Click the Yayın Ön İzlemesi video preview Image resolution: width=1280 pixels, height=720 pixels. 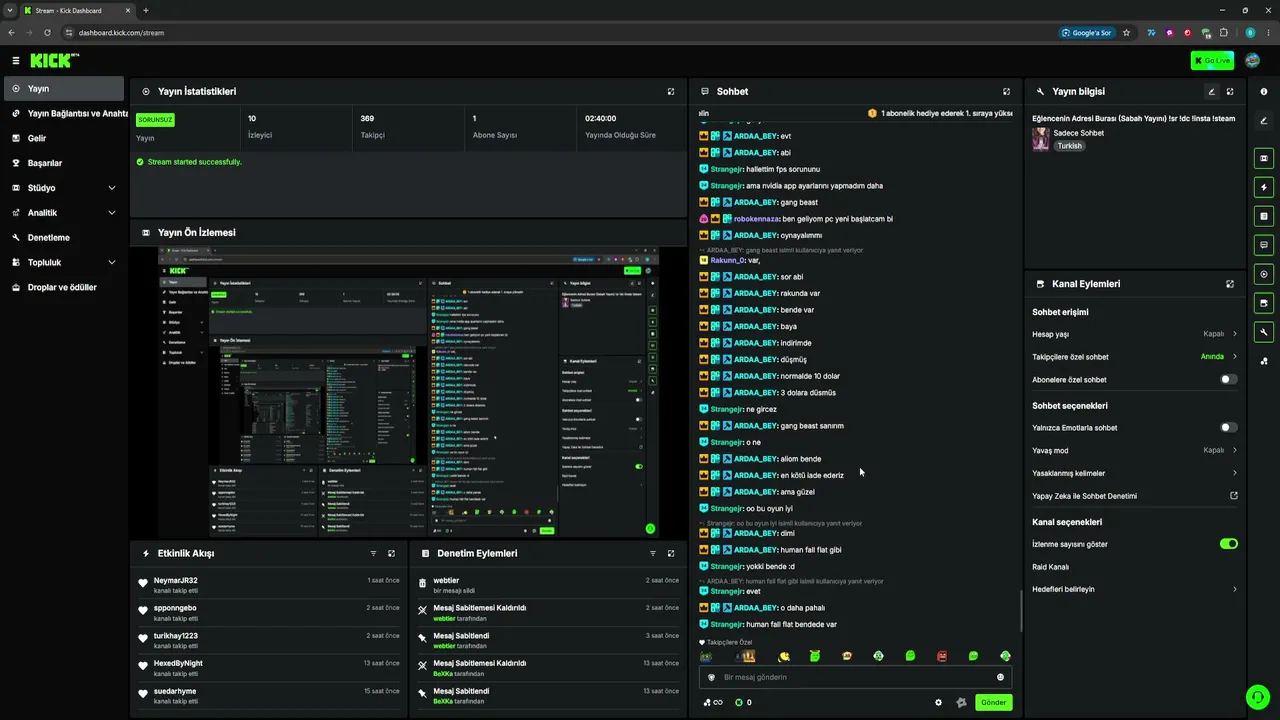click(408, 392)
